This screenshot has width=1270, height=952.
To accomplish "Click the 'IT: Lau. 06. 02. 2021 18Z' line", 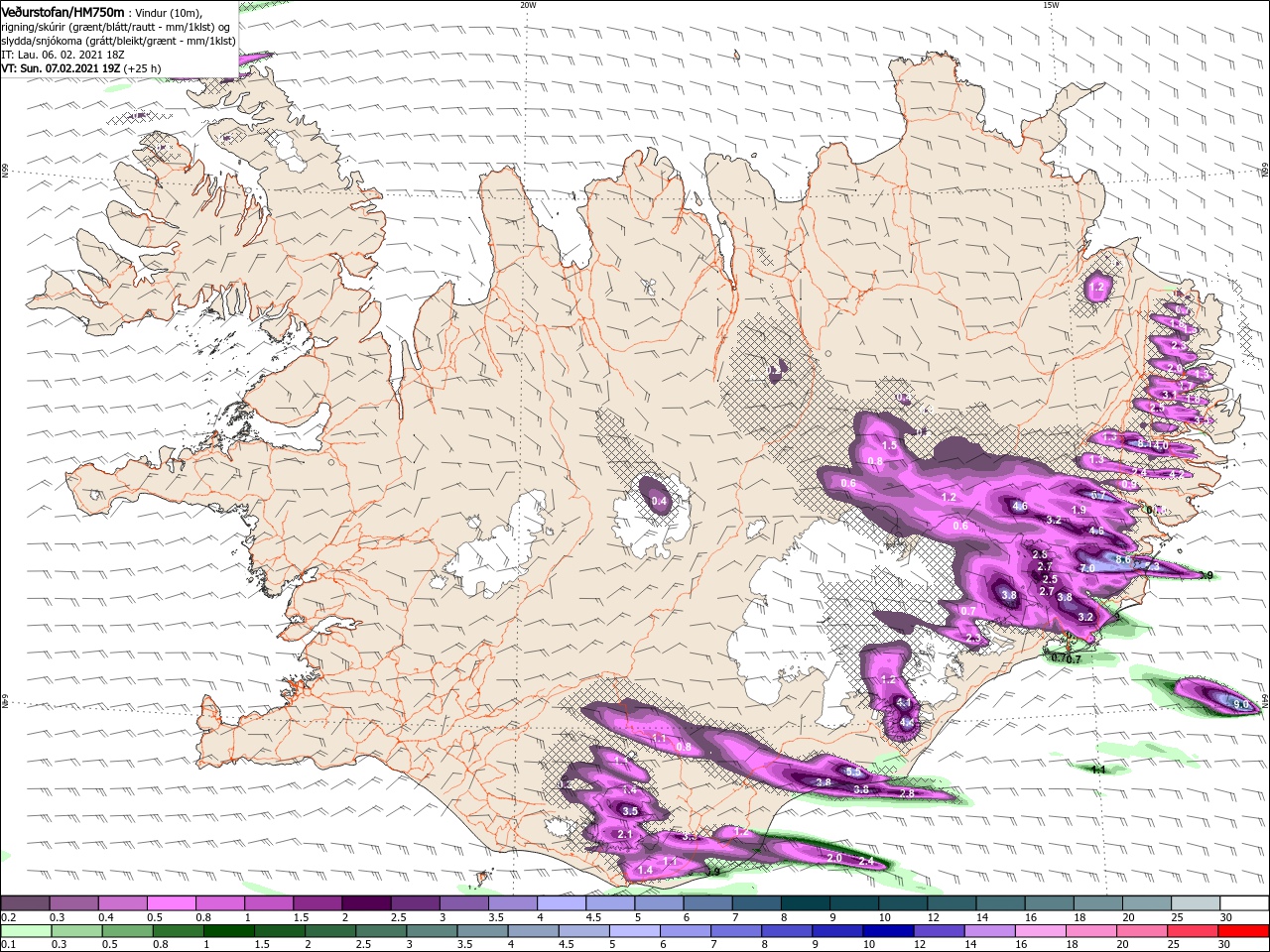I will [64, 55].
